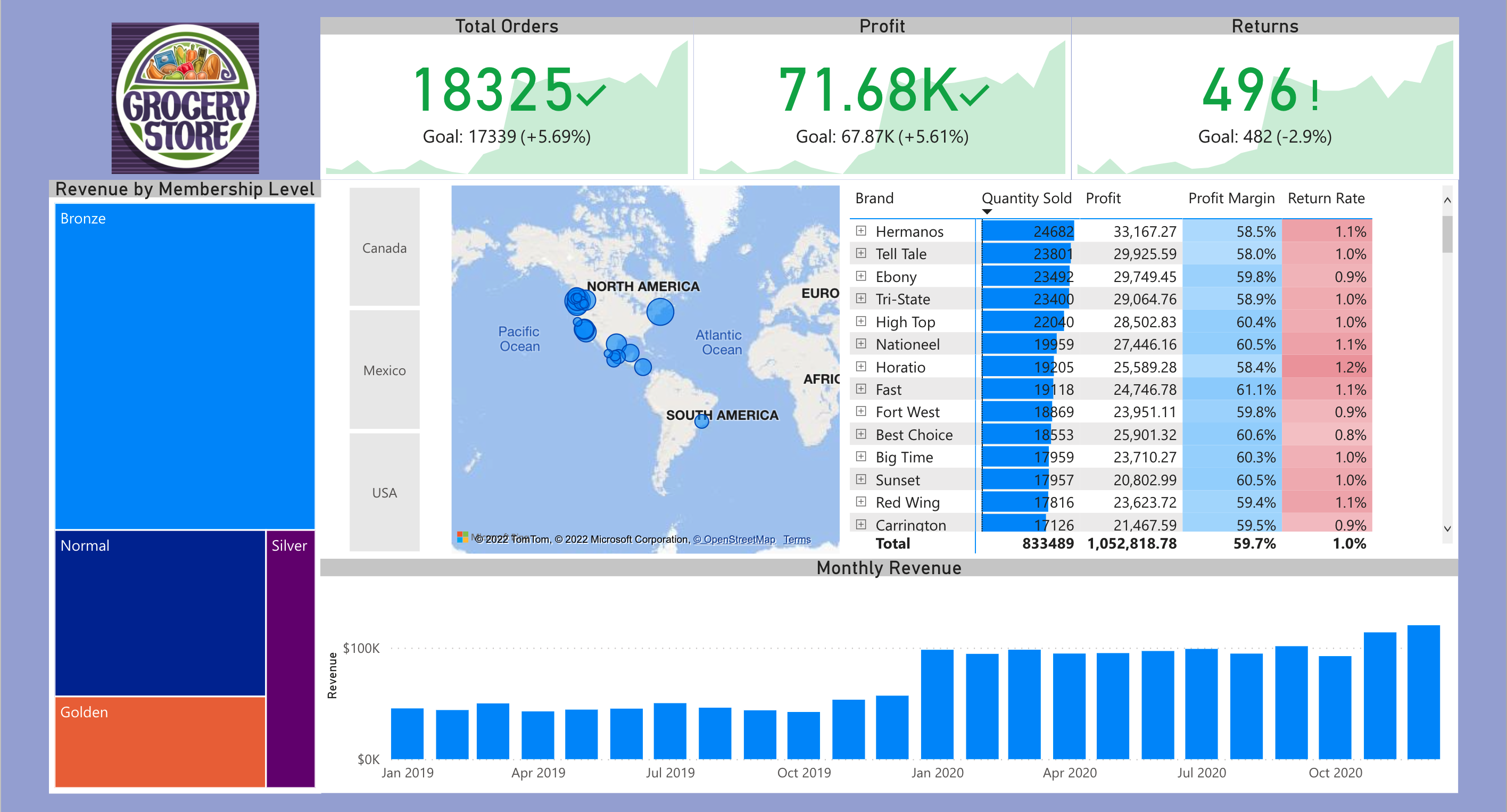Click the Total Orders green checkmark icon

pos(591,95)
